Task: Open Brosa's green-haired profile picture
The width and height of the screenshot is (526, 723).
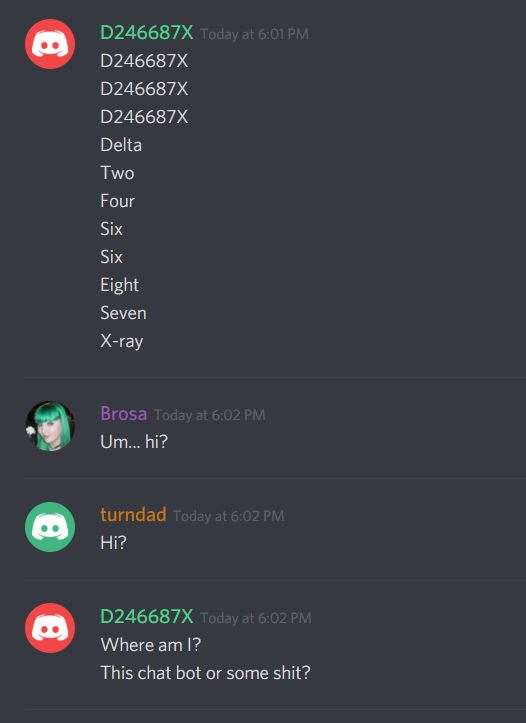Action: click(x=50, y=426)
